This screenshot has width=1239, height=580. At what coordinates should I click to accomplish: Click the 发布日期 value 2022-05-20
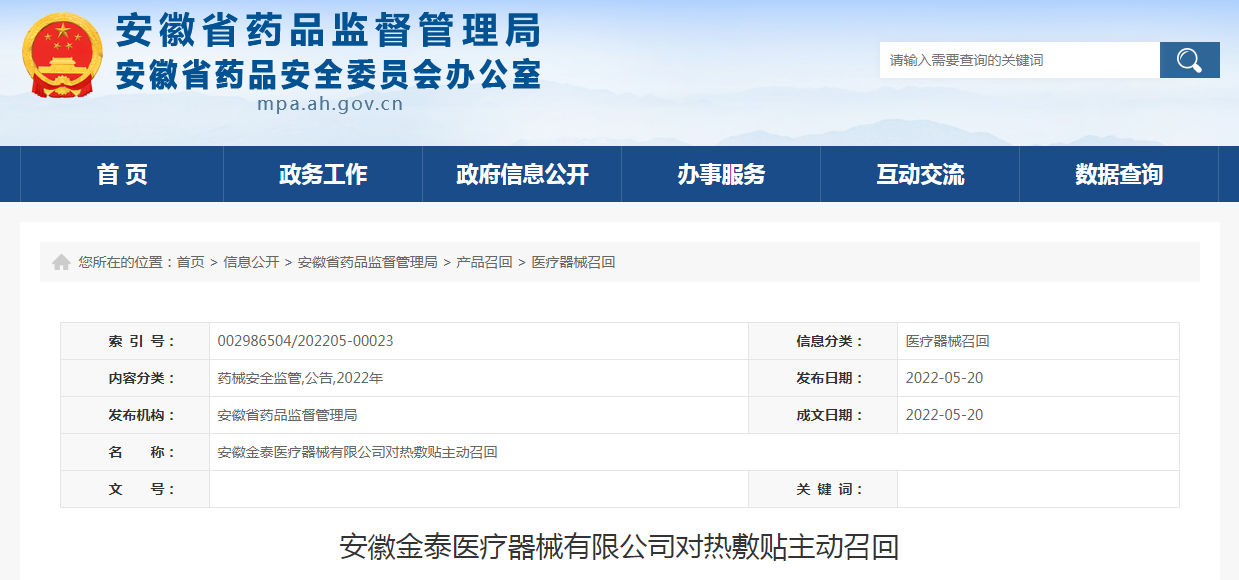click(945, 378)
